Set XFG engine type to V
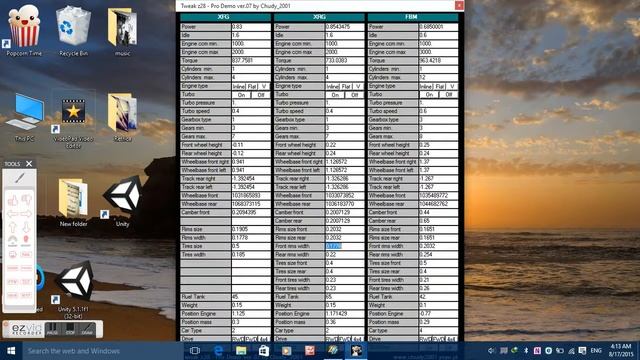Screen dimensions: 640x360 pyautogui.click(x=264, y=87)
